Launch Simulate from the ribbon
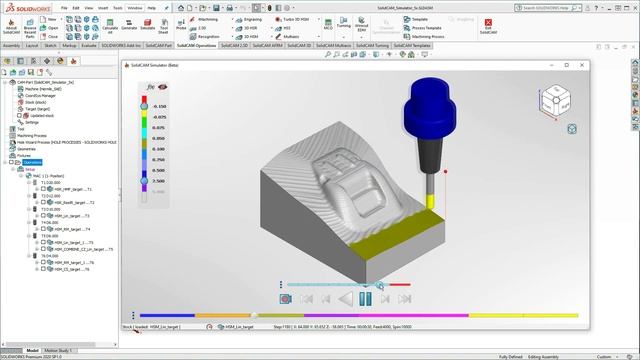Image resolution: width=640 pixels, height=360 pixels. [x=148, y=25]
